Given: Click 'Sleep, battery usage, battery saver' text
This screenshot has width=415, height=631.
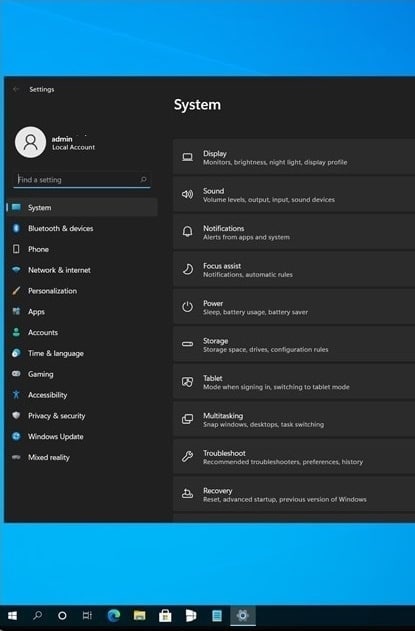Looking at the screenshot, I should coord(256,312).
